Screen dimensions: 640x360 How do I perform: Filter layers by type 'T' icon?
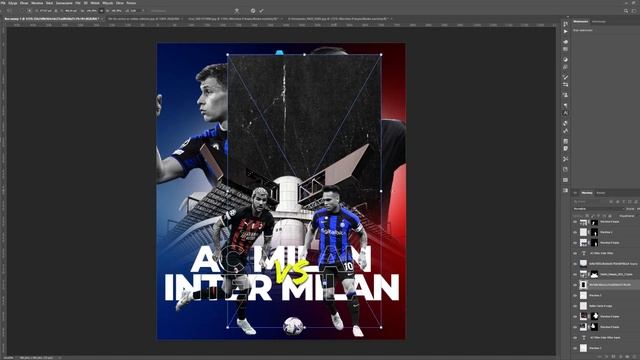coord(624,202)
